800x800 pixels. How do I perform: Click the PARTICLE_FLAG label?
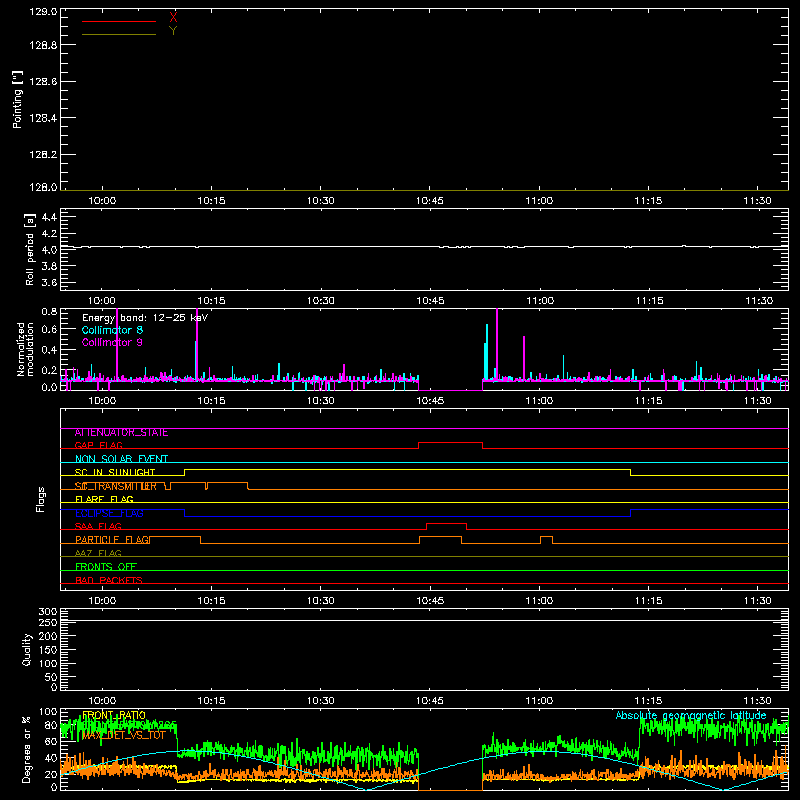tap(113, 540)
